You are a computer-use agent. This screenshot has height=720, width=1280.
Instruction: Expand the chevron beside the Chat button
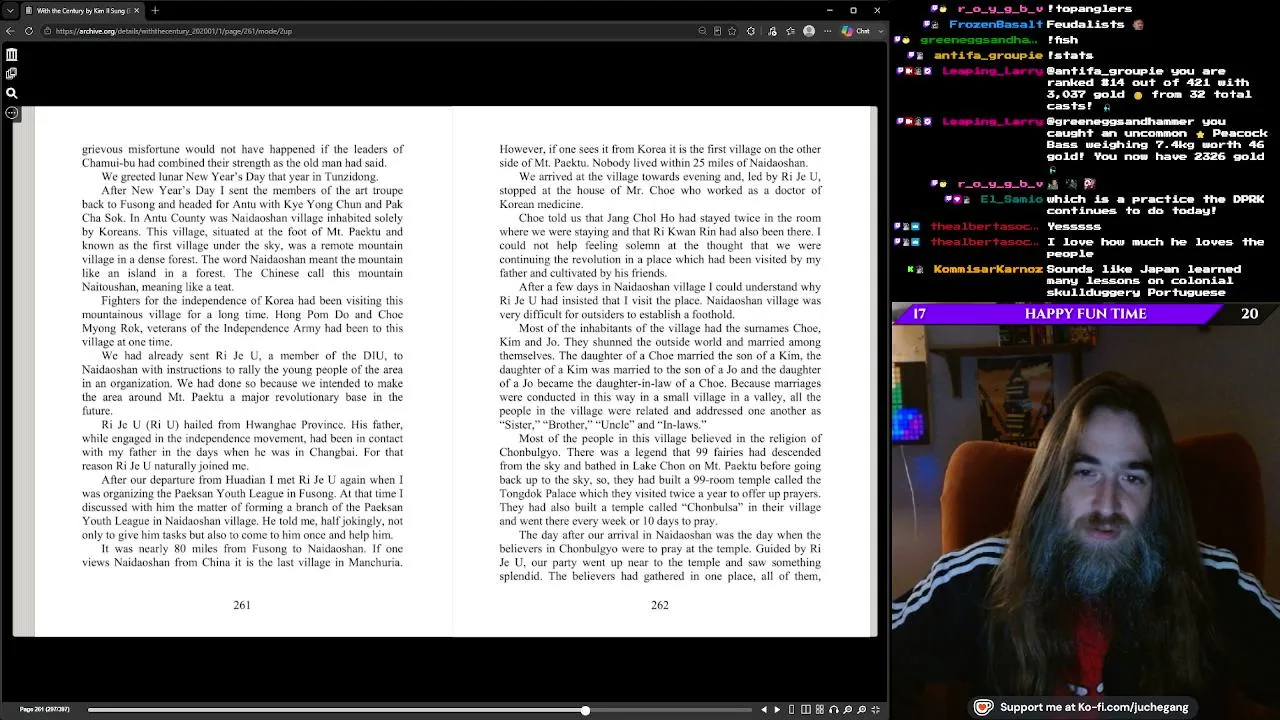click(881, 31)
